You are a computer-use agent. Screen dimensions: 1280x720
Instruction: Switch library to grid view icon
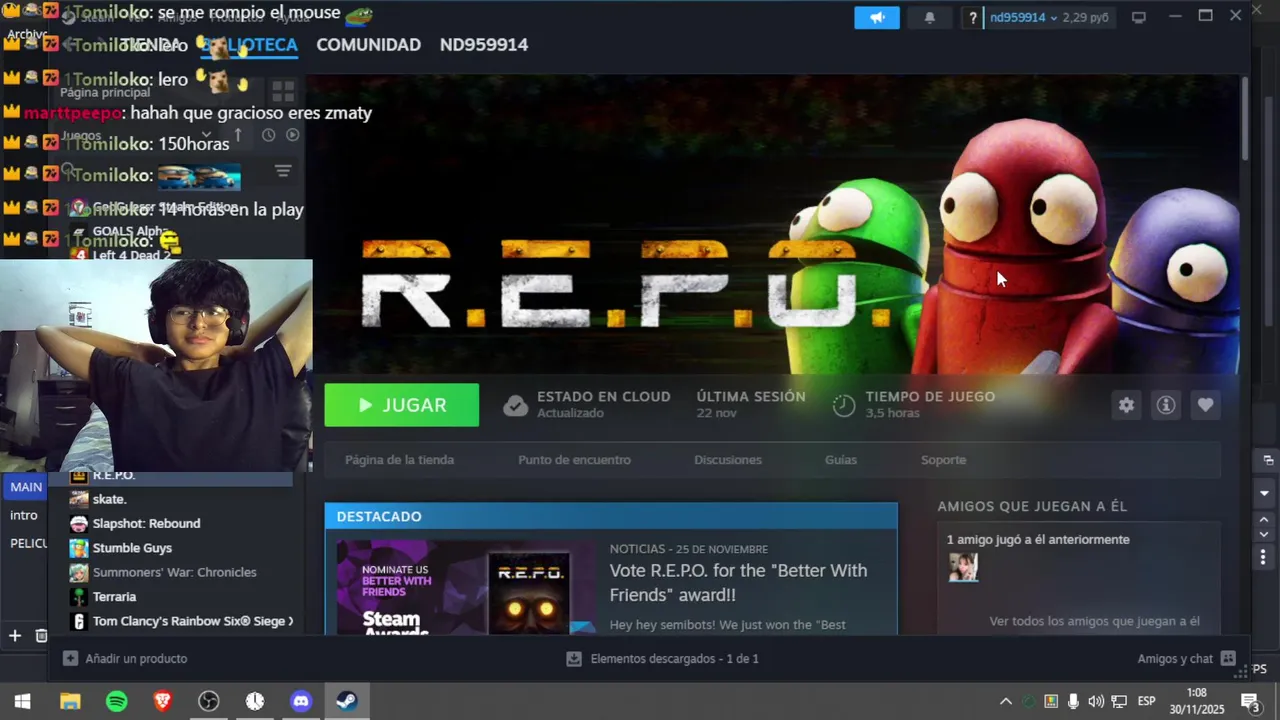point(283,91)
